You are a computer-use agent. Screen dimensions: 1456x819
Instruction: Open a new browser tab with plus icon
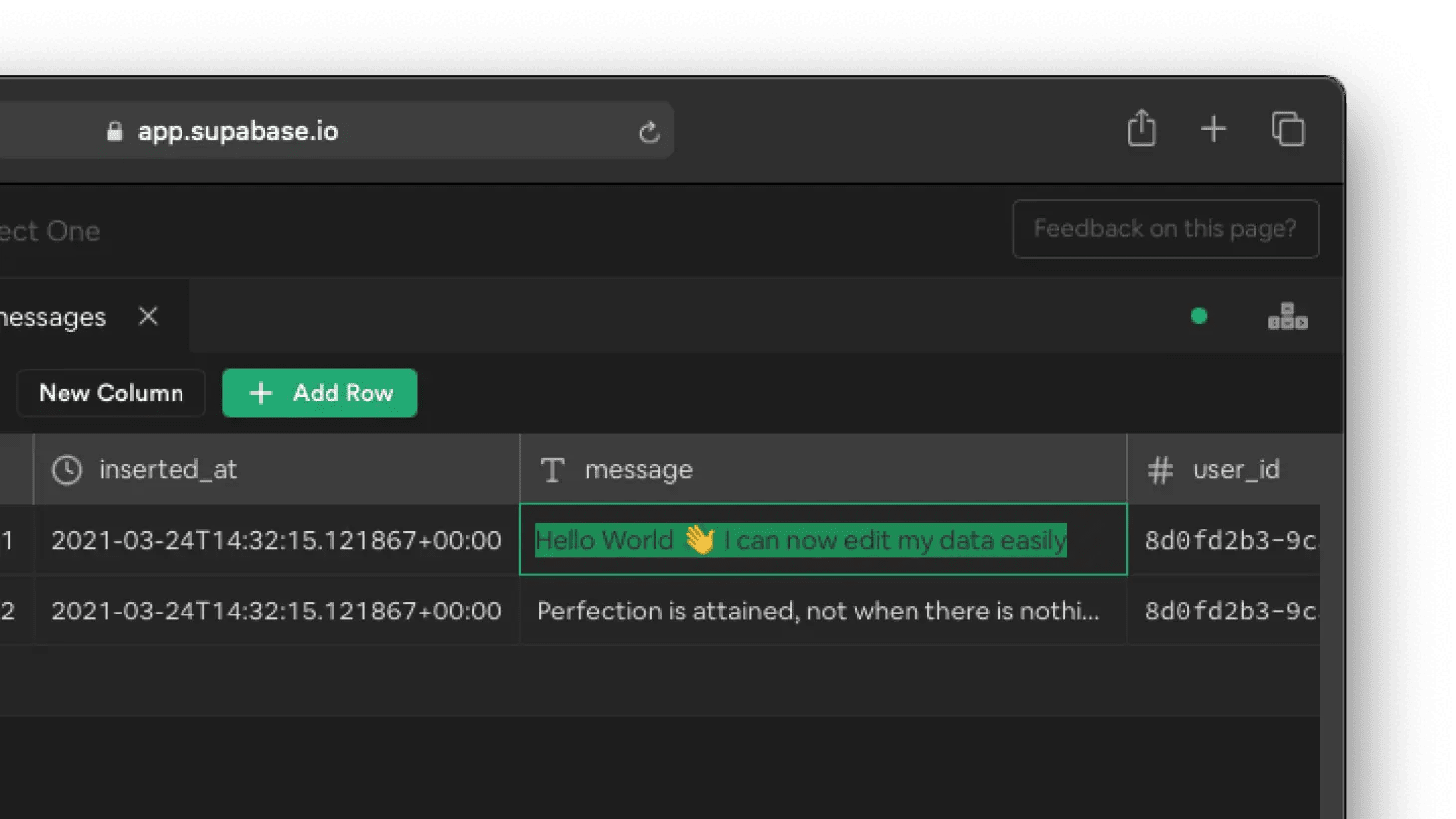click(x=1213, y=129)
